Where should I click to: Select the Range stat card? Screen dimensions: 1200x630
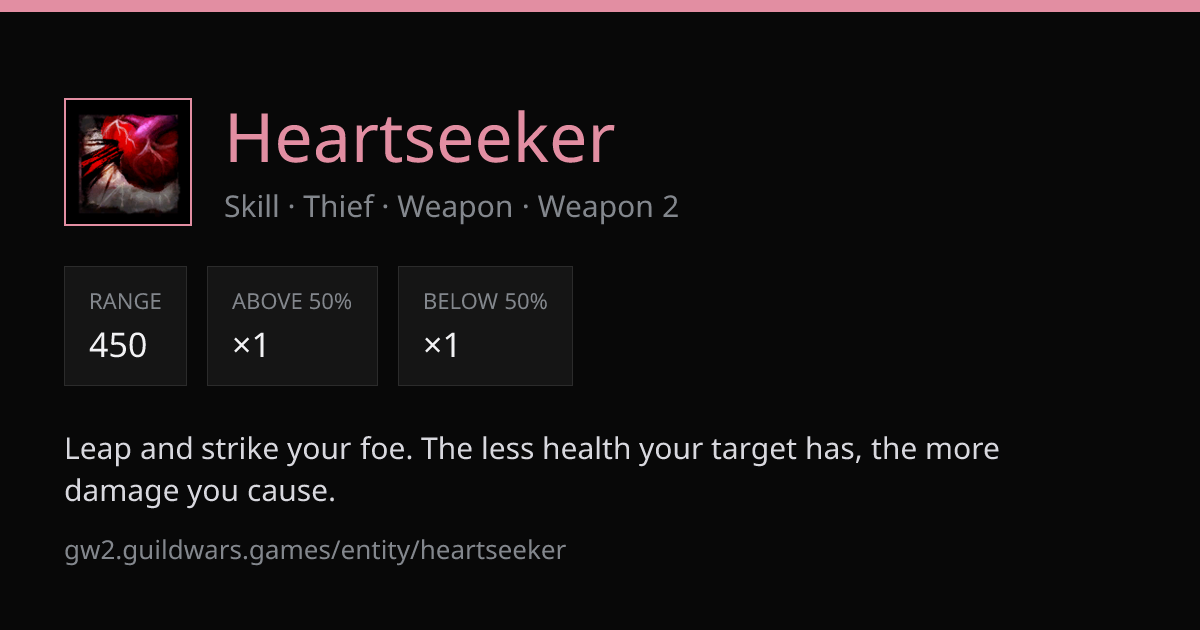(x=125, y=326)
